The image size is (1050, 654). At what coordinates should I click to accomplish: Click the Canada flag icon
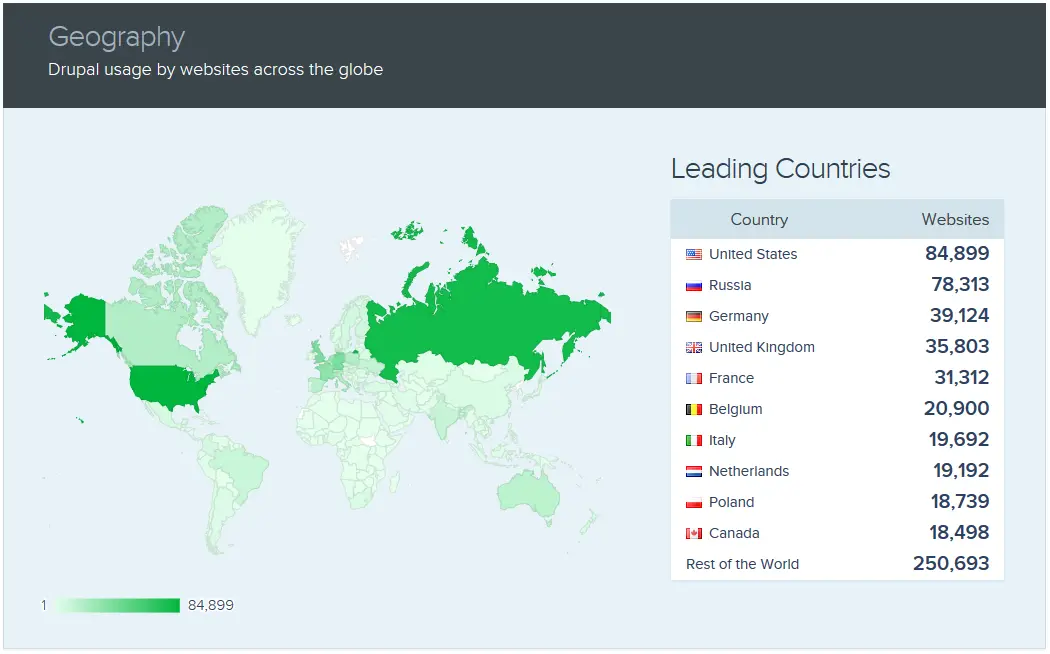[694, 533]
